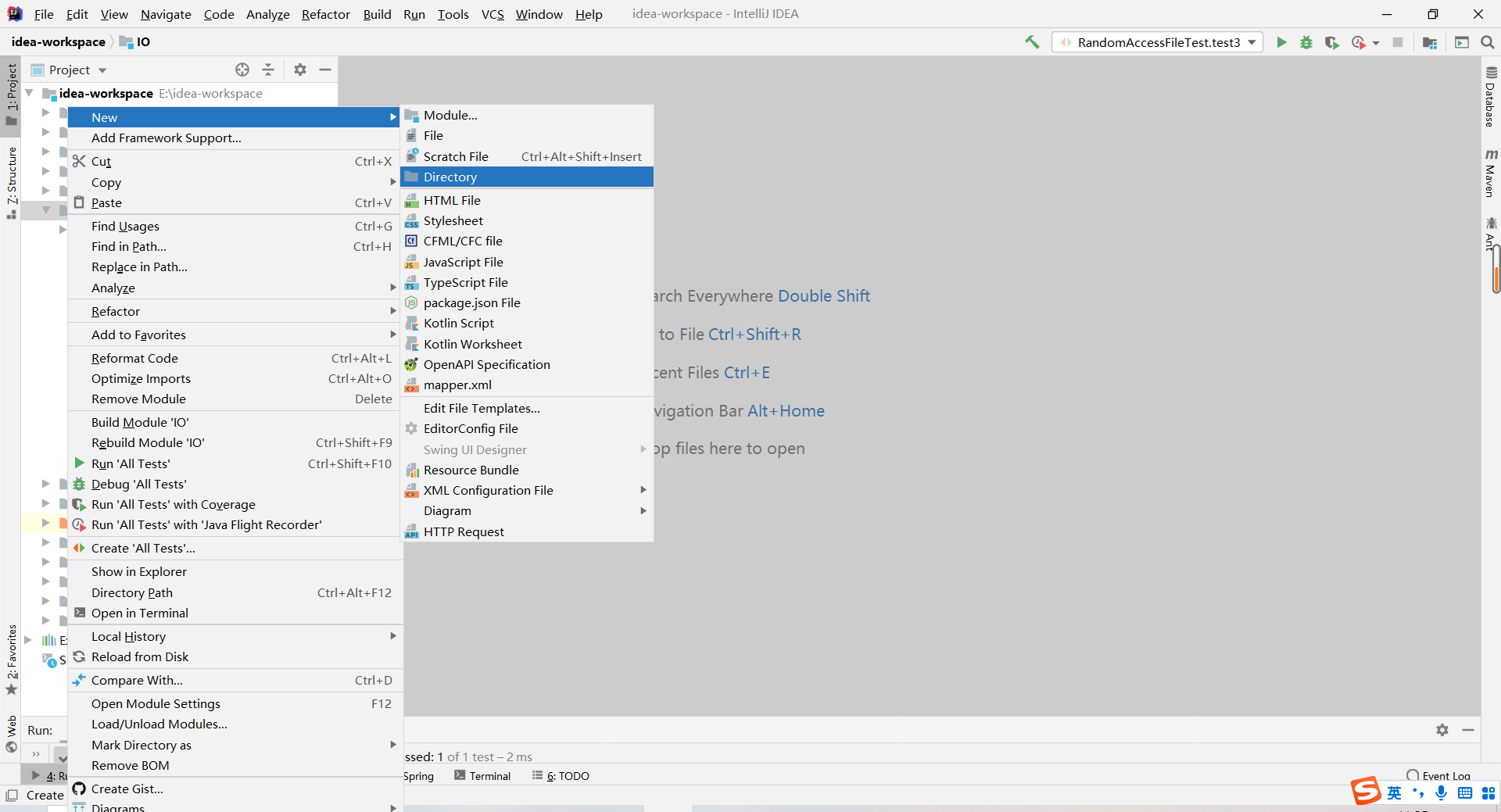Open the Terminal tool window tab
1501x812 pixels.
pos(482,776)
